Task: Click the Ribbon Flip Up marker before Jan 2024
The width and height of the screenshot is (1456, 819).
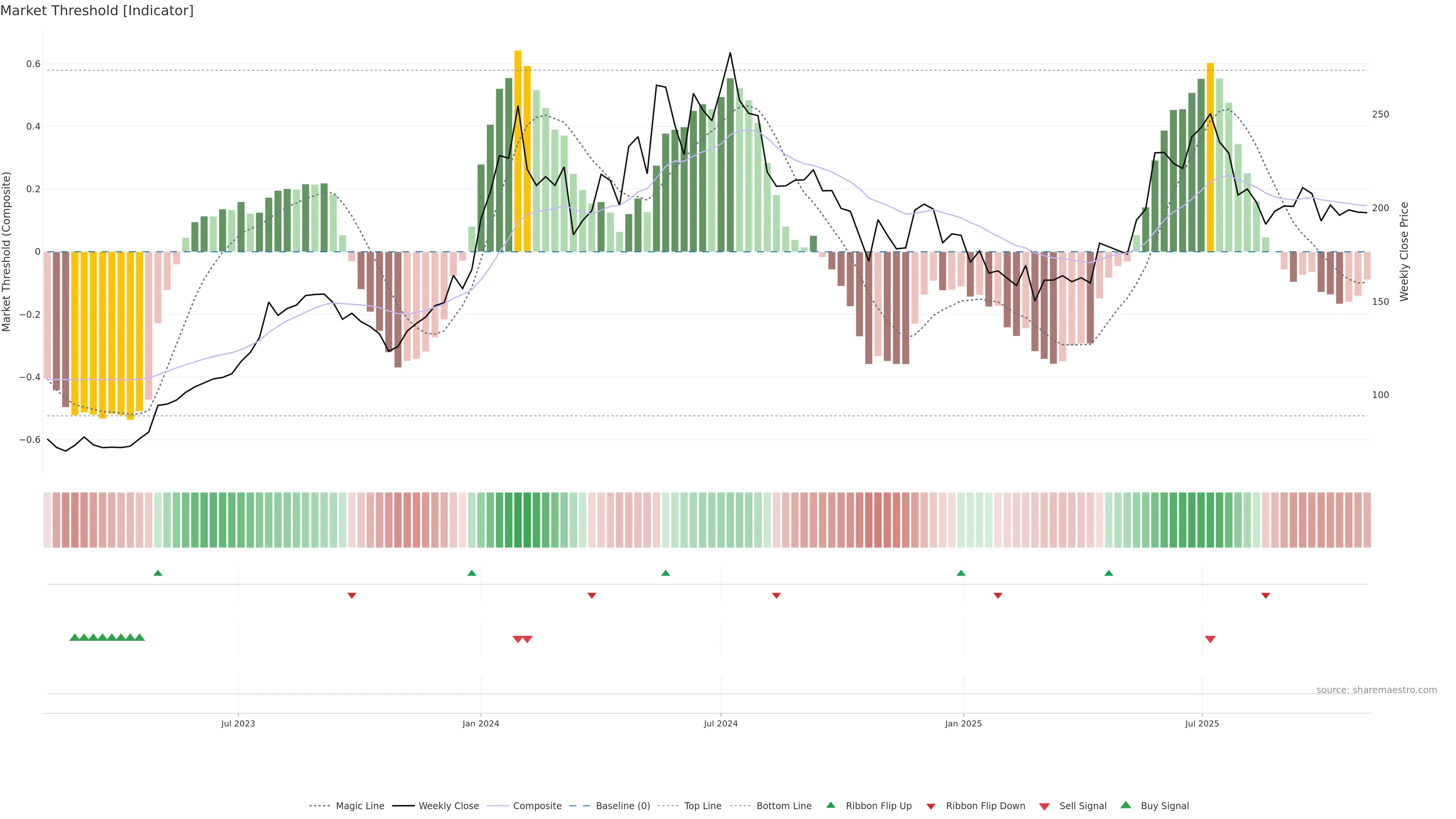Action: (x=472, y=573)
